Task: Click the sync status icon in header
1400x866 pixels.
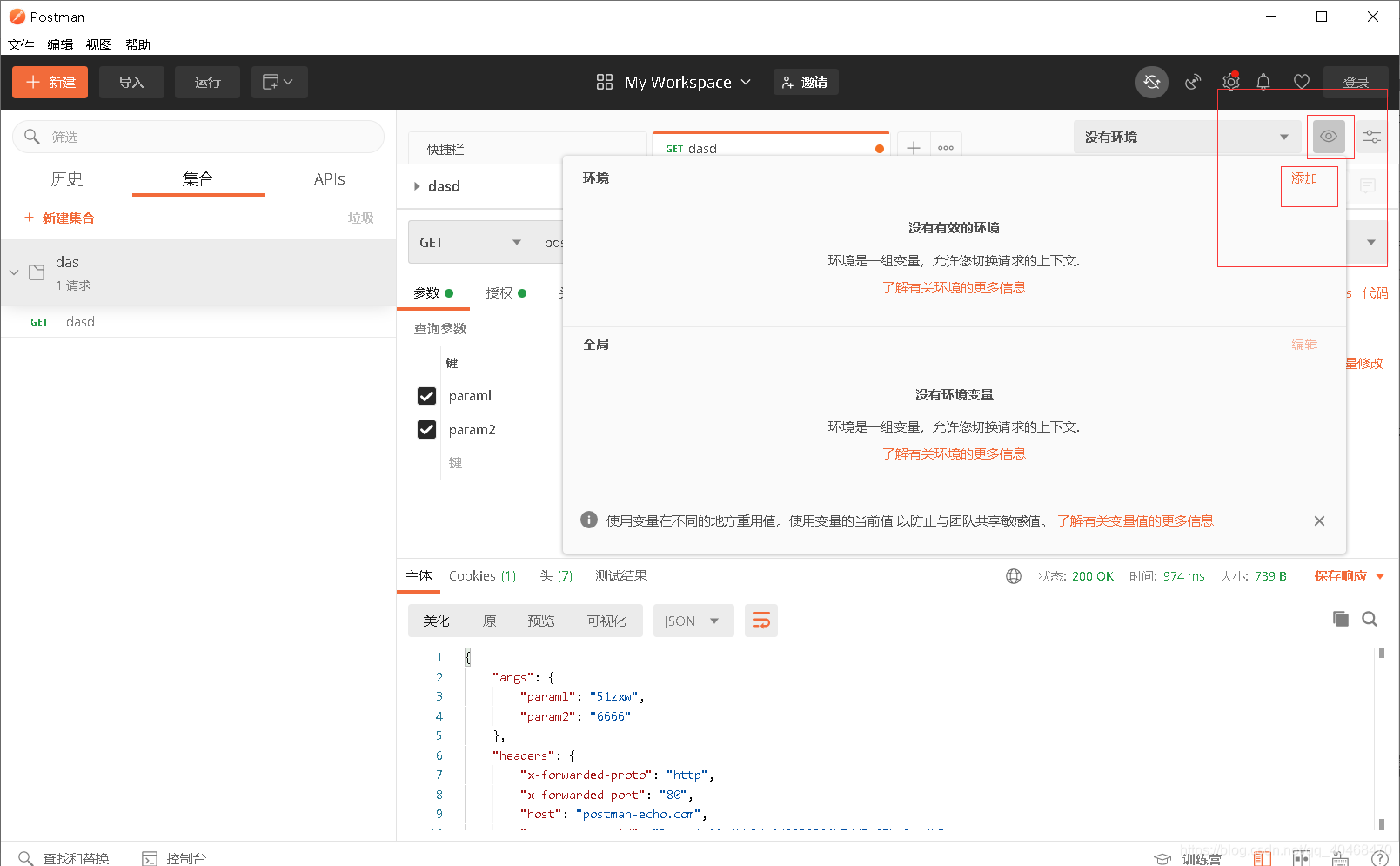Action: tap(1151, 82)
